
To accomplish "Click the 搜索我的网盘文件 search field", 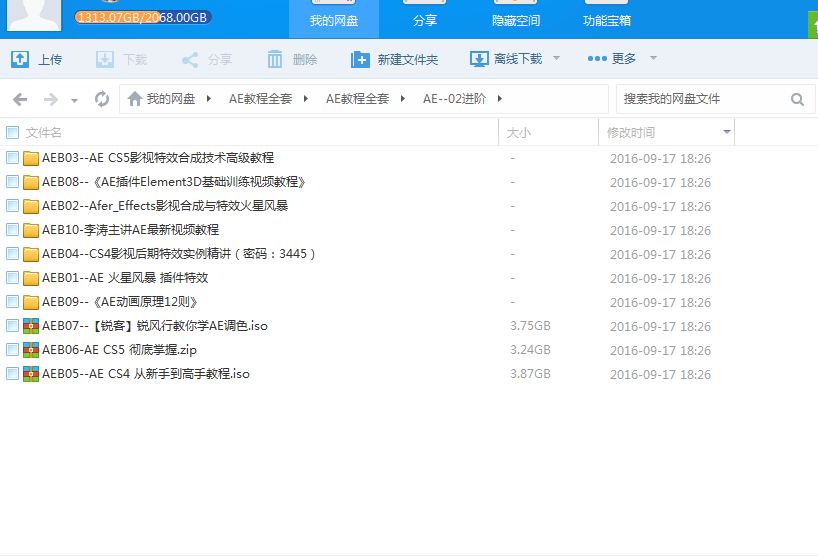I will click(700, 99).
